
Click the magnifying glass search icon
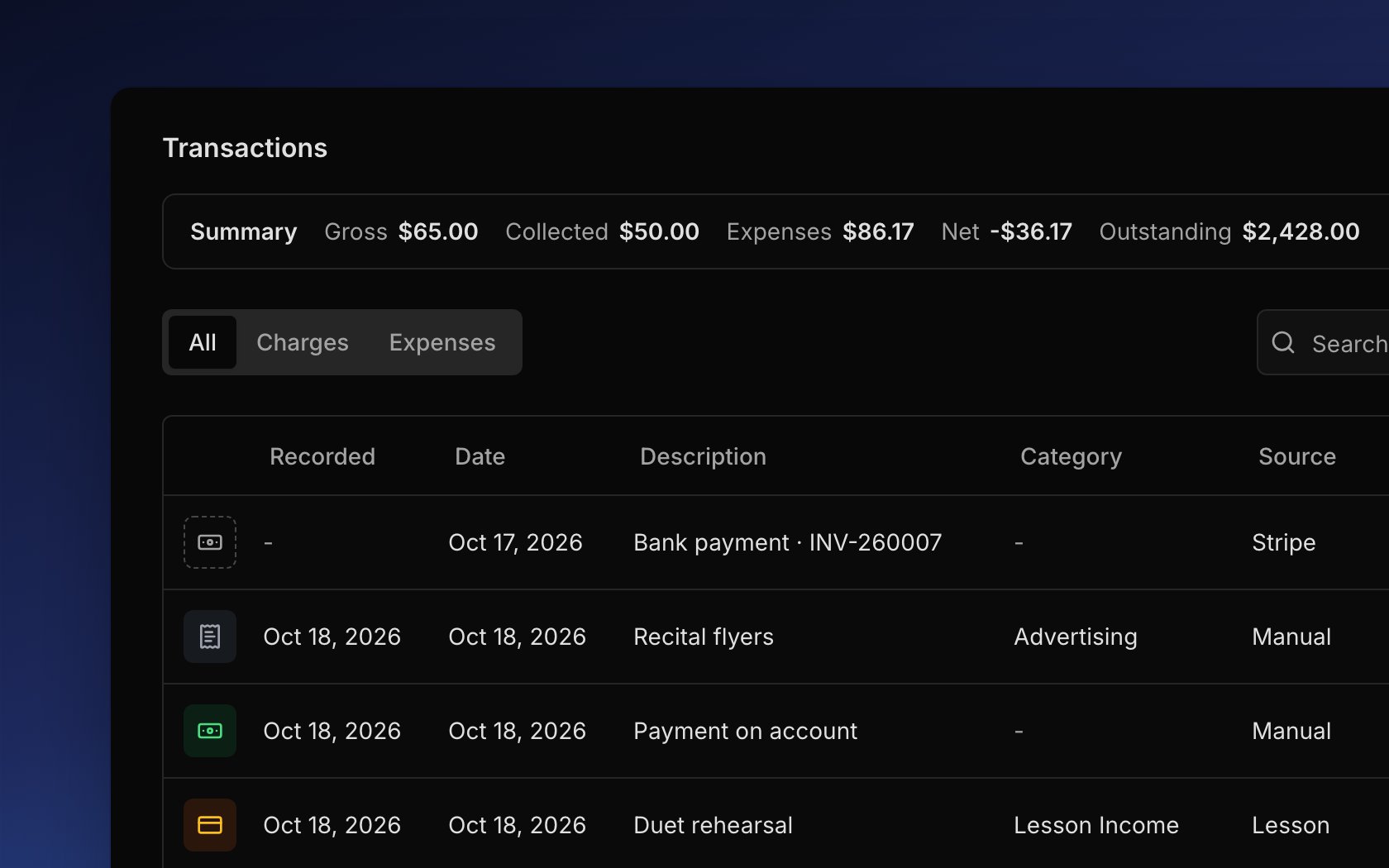coord(1283,342)
